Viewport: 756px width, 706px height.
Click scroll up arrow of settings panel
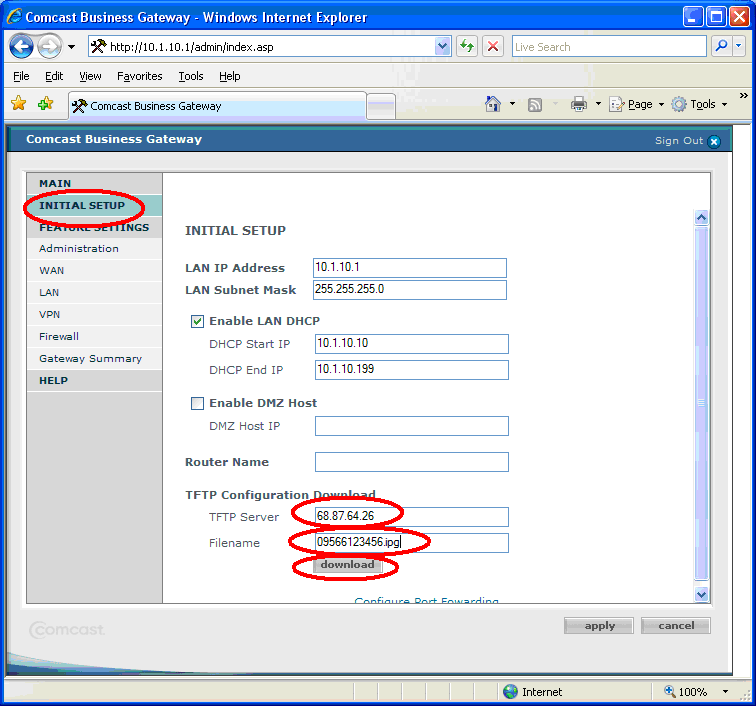(701, 217)
